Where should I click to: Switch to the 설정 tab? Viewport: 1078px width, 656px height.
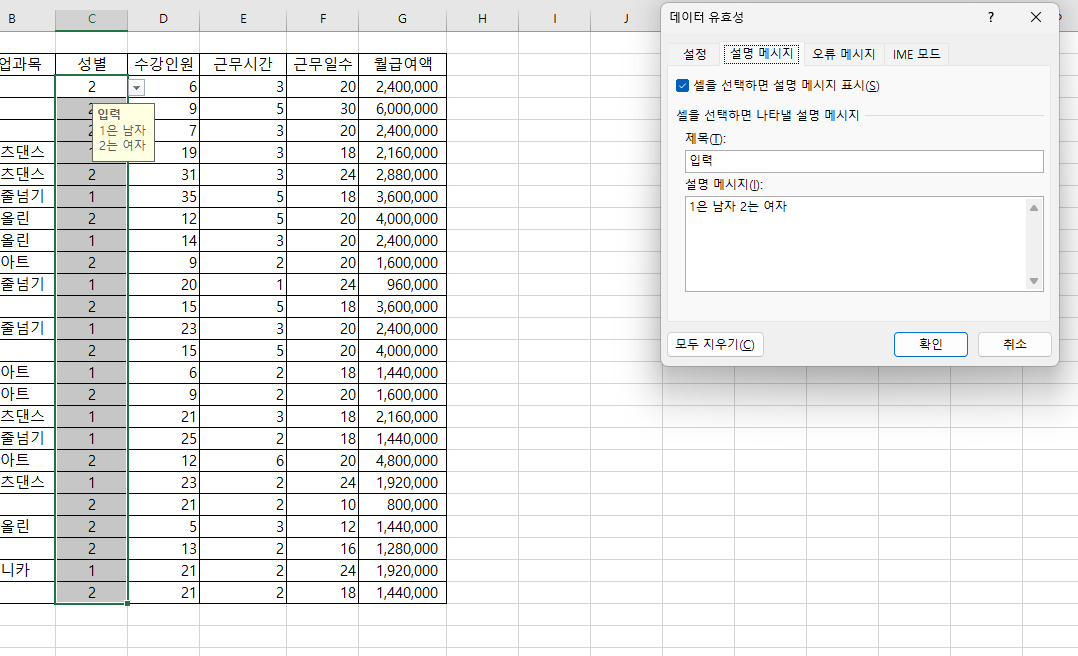tap(694, 54)
